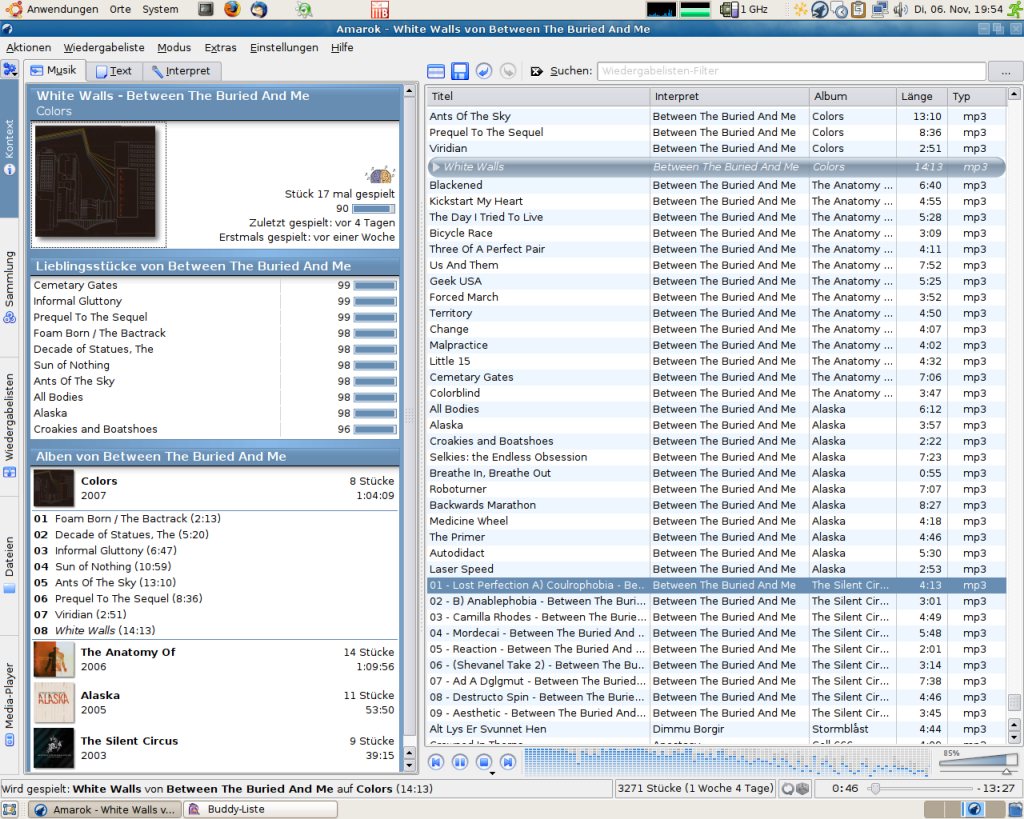This screenshot has width=1024, height=819.
Task: Open the Modus menu
Action: pos(174,48)
